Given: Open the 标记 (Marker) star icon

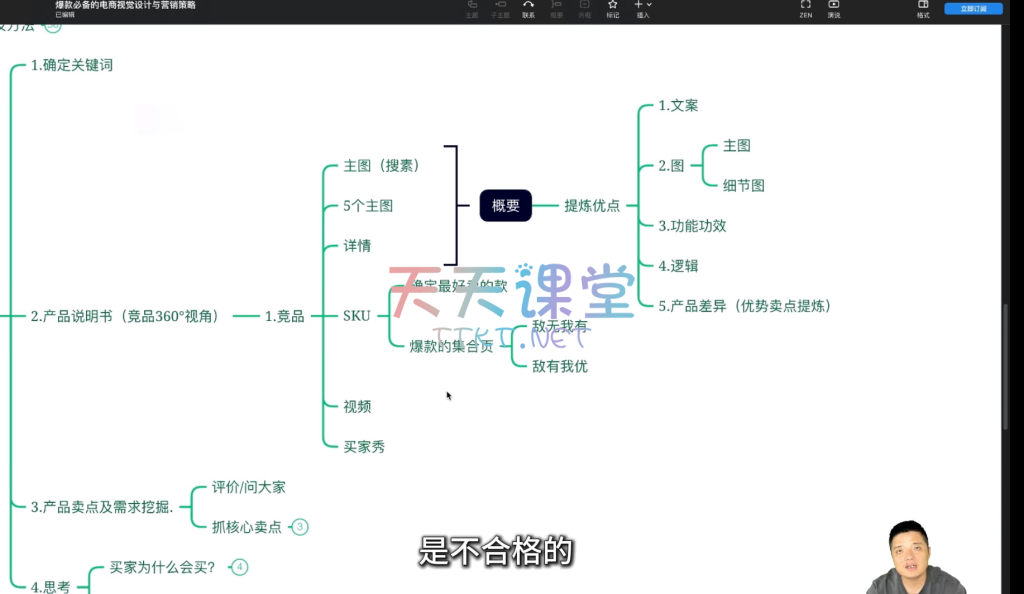Looking at the screenshot, I should [613, 9].
